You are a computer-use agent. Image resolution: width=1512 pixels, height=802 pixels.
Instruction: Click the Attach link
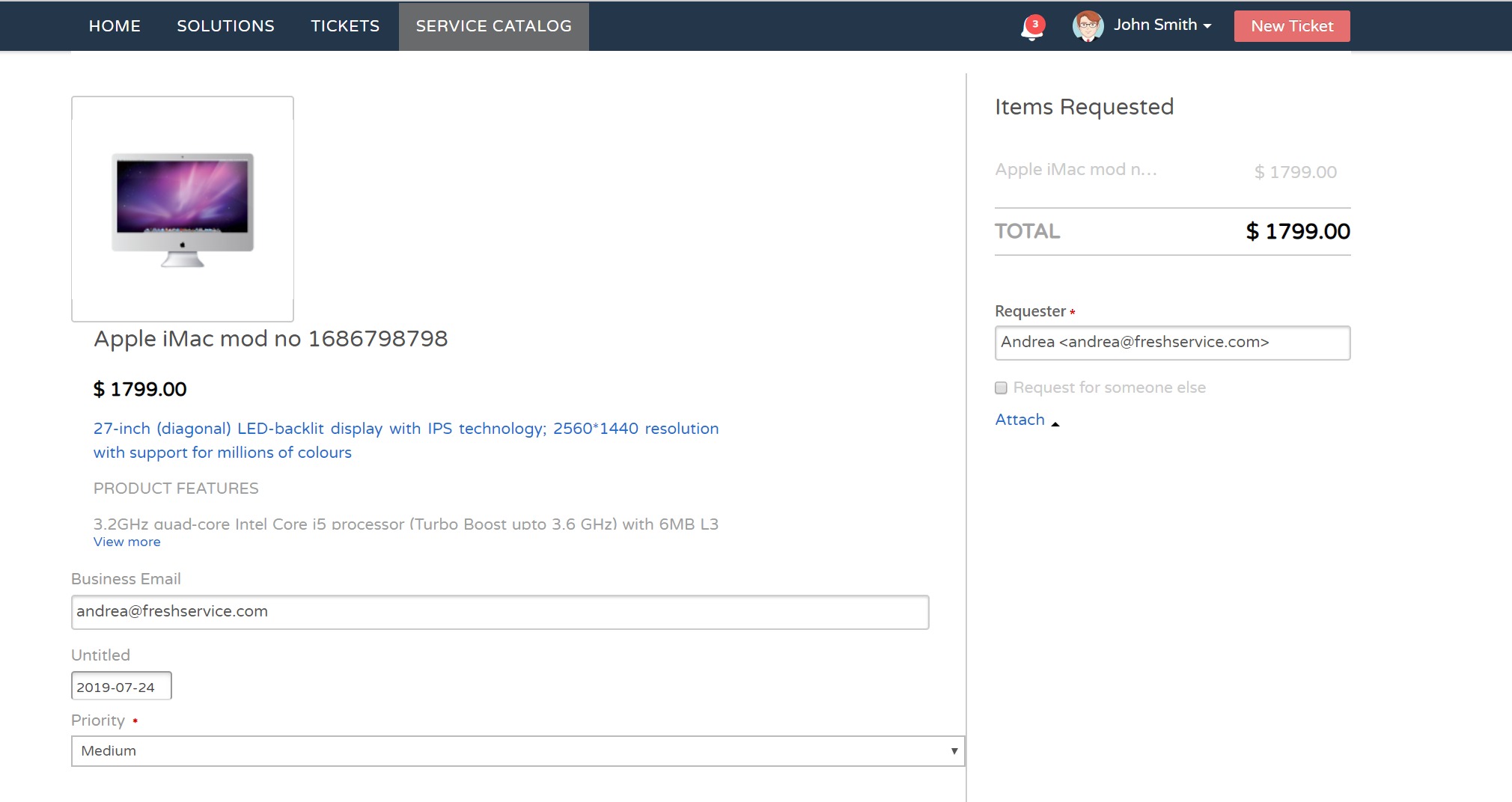click(1019, 420)
